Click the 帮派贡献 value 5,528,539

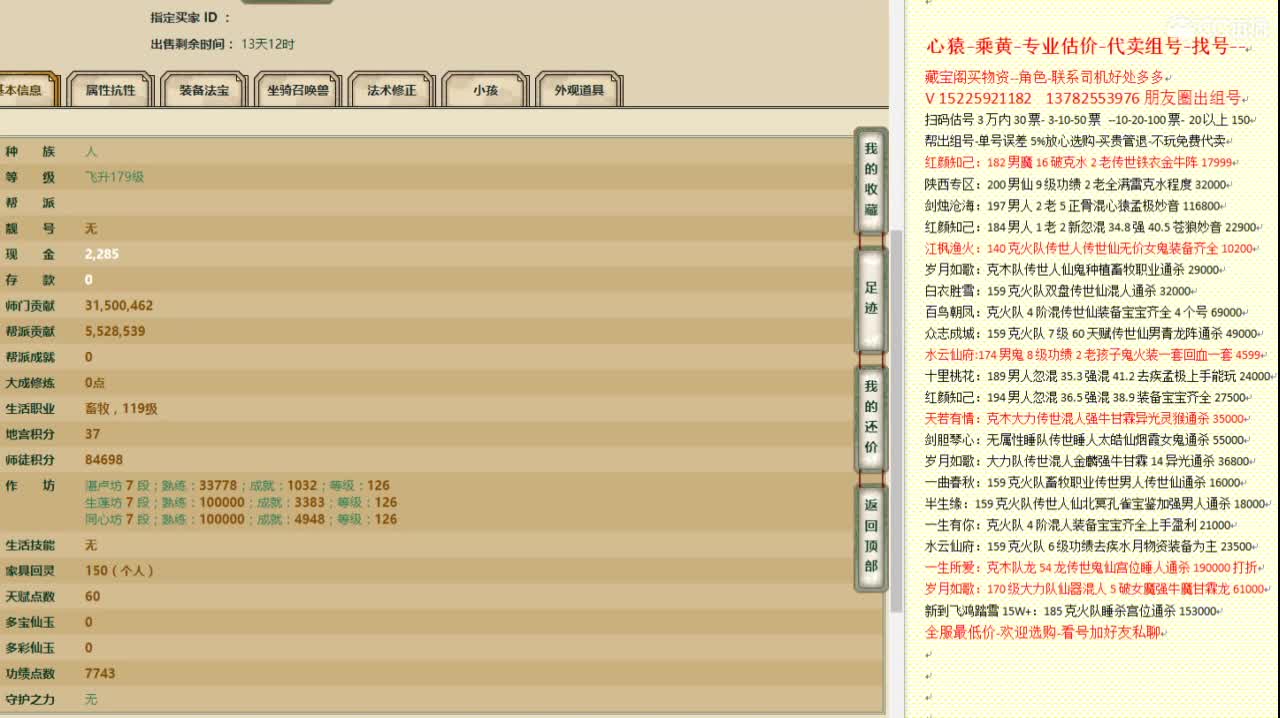115,331
